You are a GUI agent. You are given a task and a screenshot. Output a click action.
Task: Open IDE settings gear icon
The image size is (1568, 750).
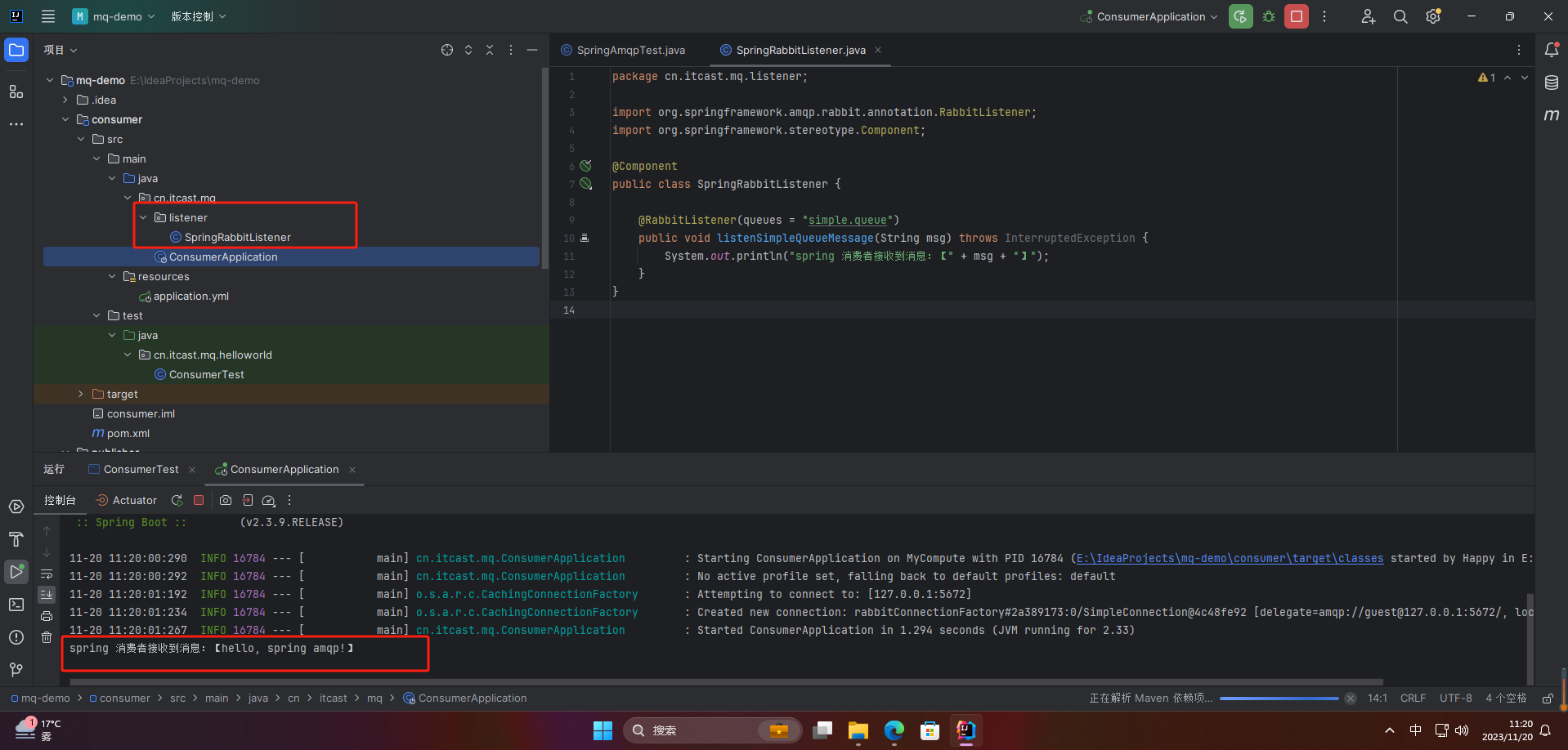pyautogui.click(x=1433, y=16)
